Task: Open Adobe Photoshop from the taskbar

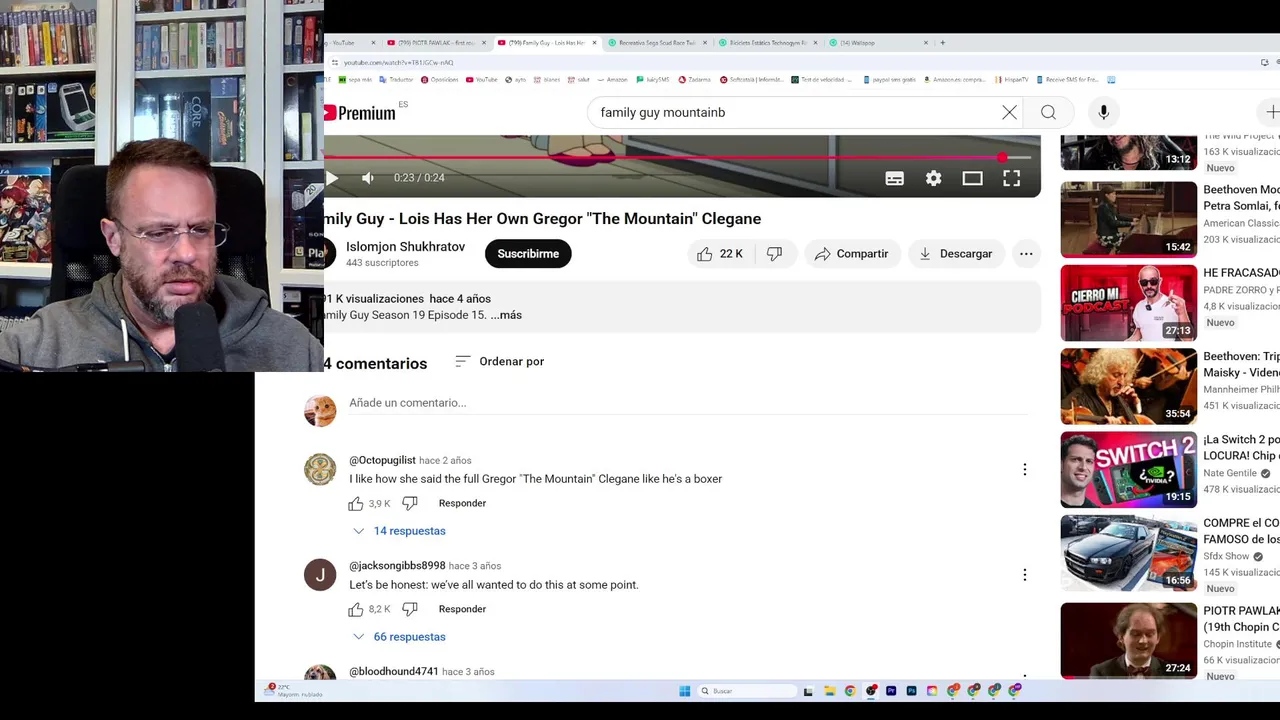Action: [912, 691]
